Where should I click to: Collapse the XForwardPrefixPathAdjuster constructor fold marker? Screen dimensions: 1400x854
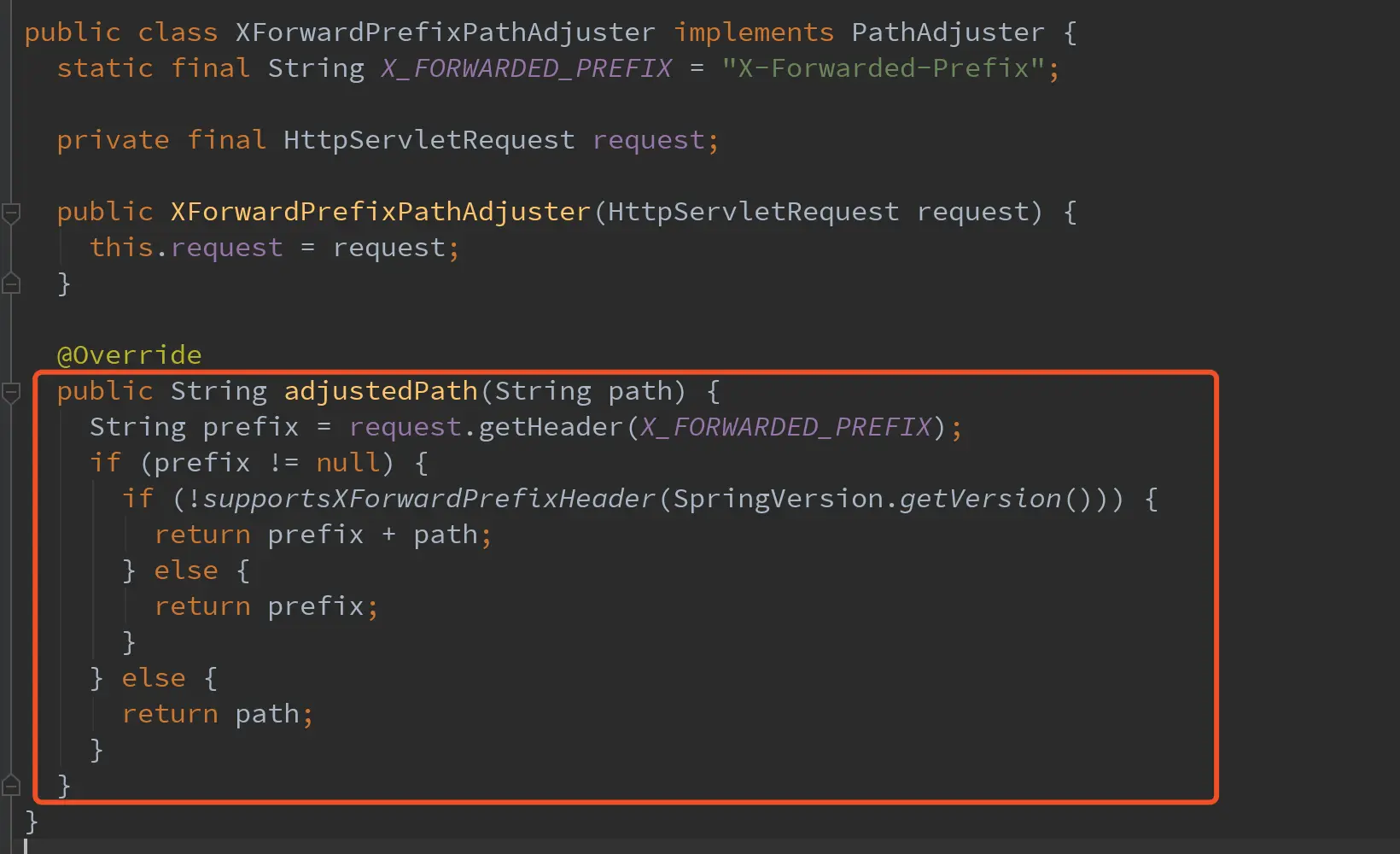coord(11,213)
